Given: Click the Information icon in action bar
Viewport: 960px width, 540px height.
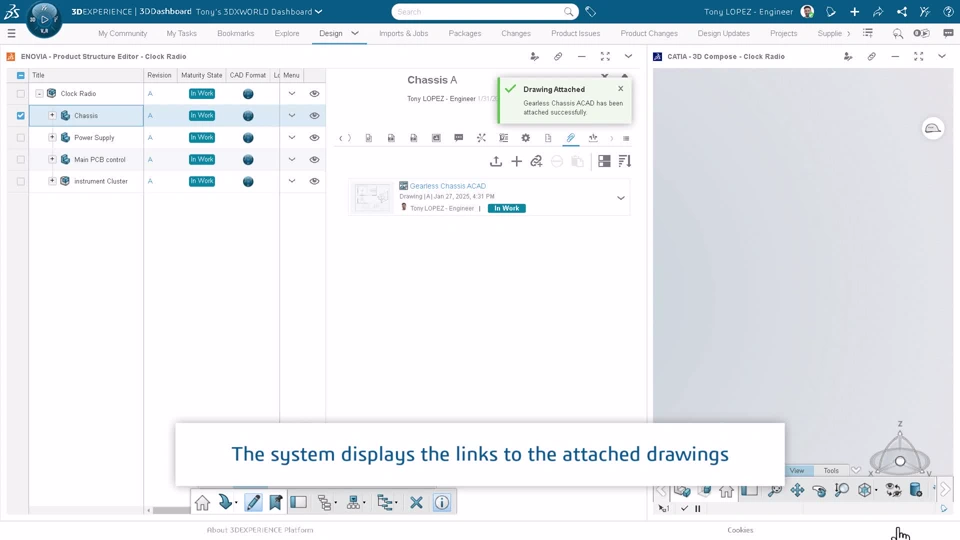Looking at the screenshot, I should 441,503.
